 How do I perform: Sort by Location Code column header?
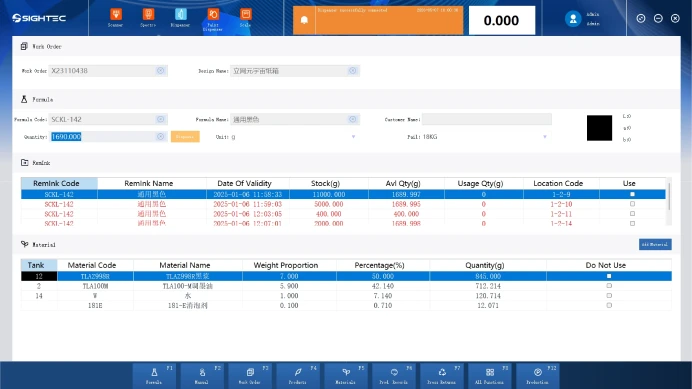[x=561, y=183]
